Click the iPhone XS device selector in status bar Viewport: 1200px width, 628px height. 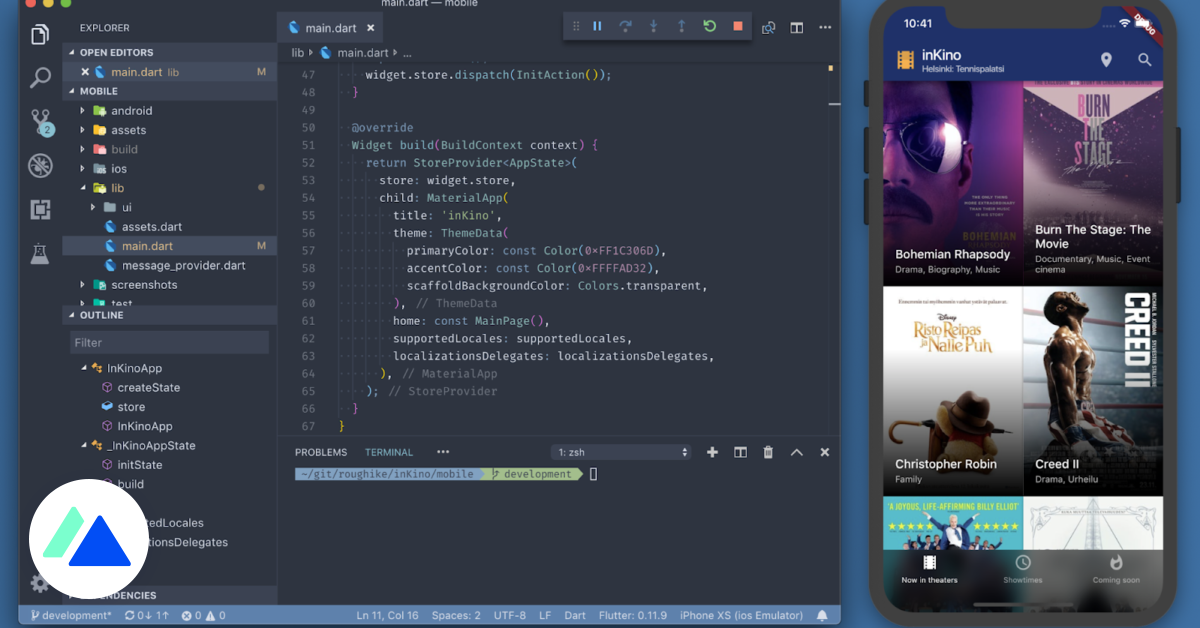click(x=741, y=615)
